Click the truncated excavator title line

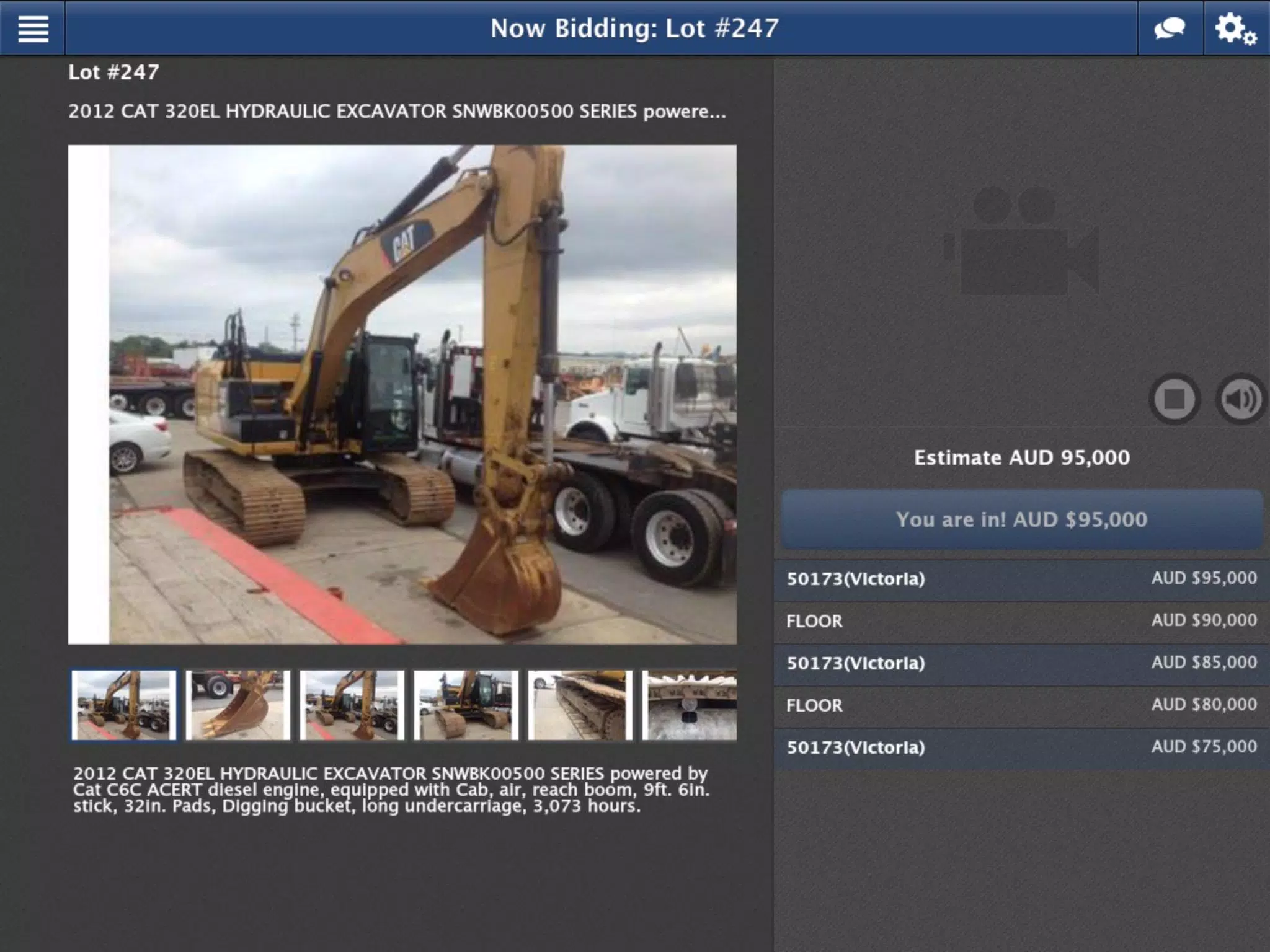(397, 112)
